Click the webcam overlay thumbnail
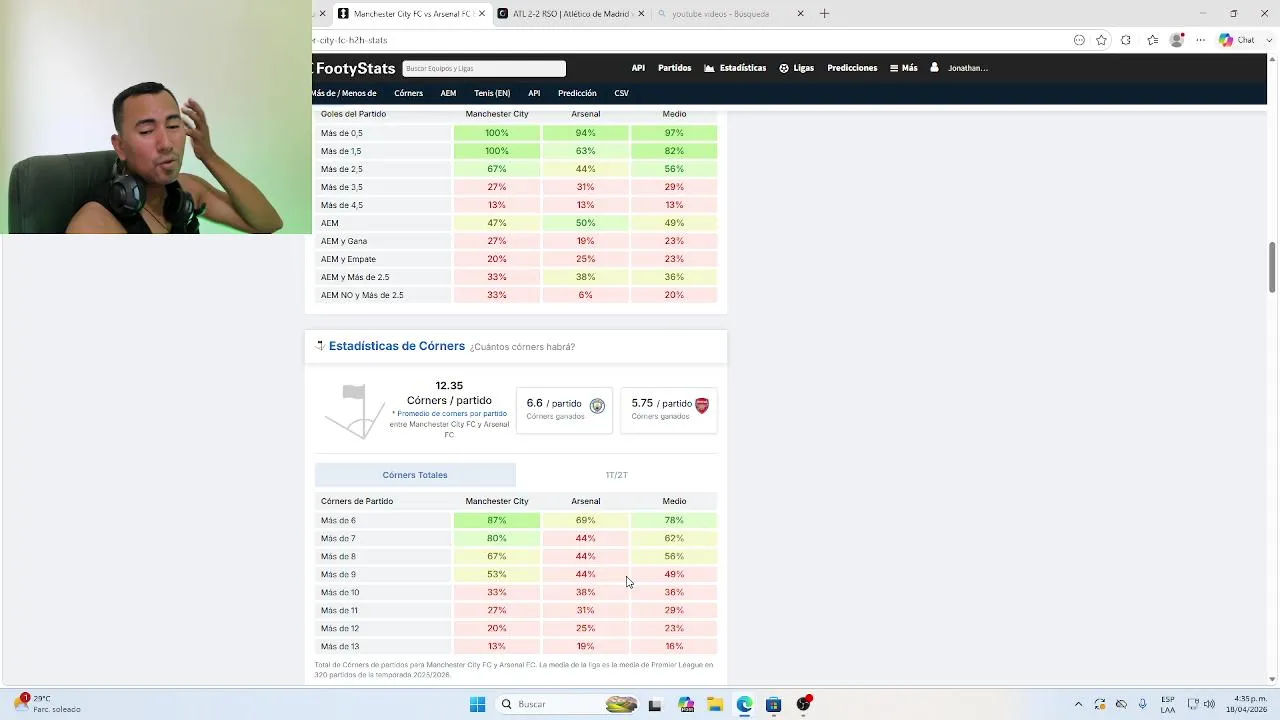The image size is (1280, 720). coord(156,117)
